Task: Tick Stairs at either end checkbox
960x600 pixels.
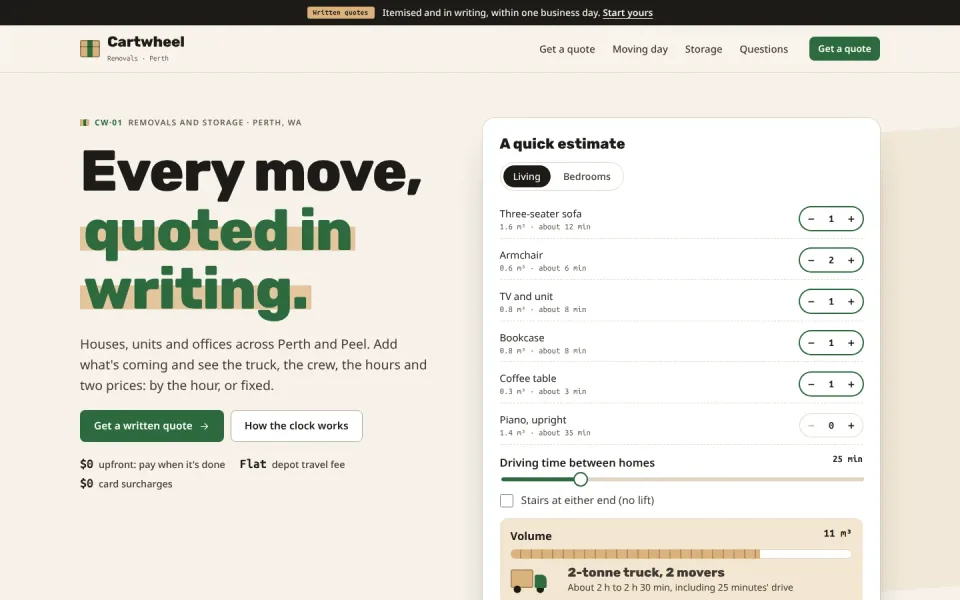Action: pos(506,500)
